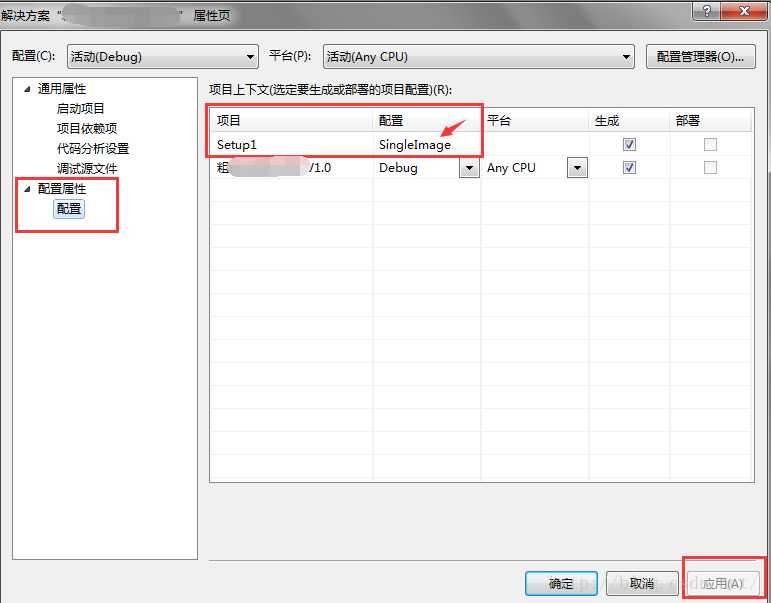The image size is (771, 603).
Task: Select 项目依赖项 in the tree
Action: 87,128
